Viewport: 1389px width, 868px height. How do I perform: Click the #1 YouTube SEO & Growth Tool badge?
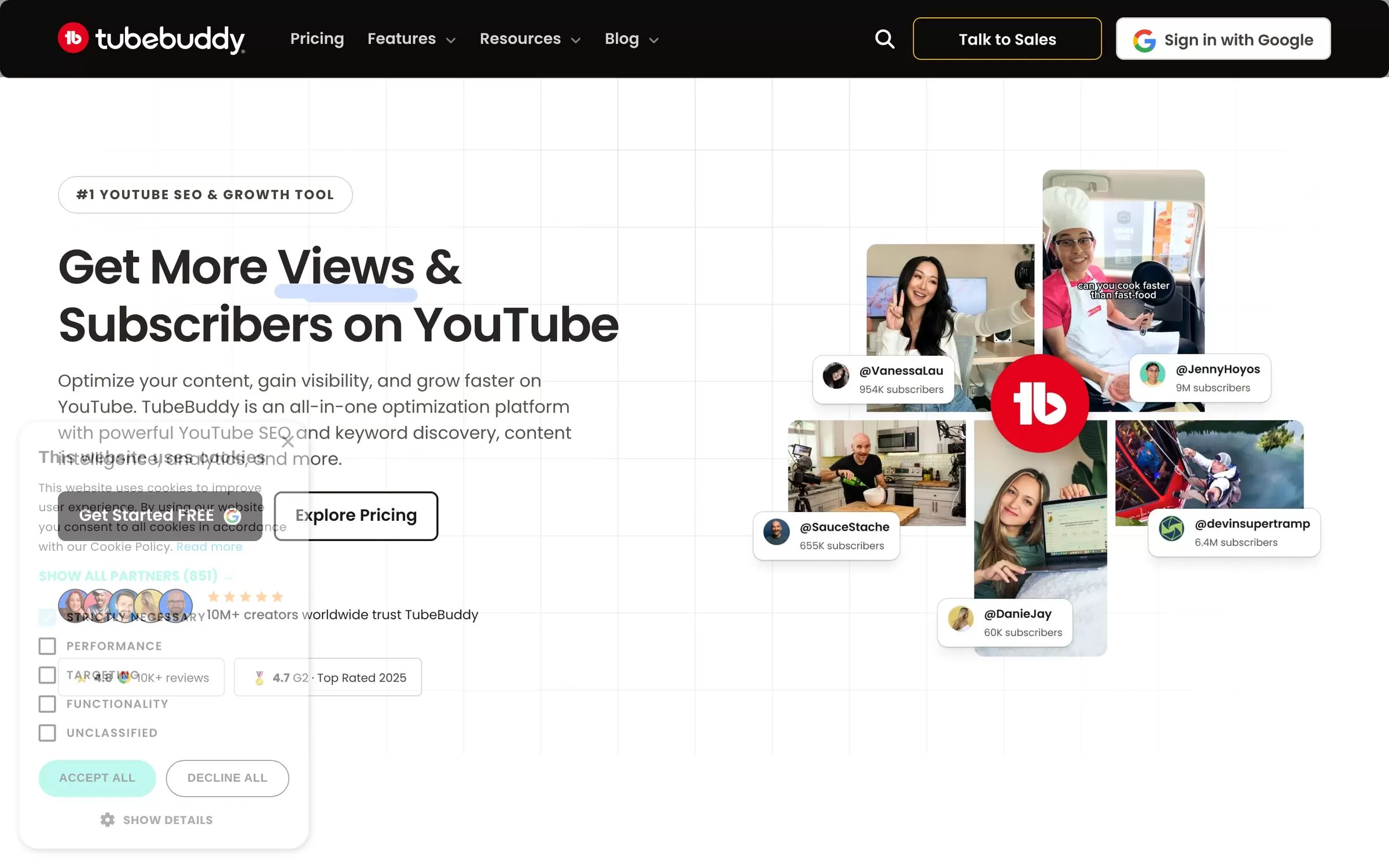(205, 194)
